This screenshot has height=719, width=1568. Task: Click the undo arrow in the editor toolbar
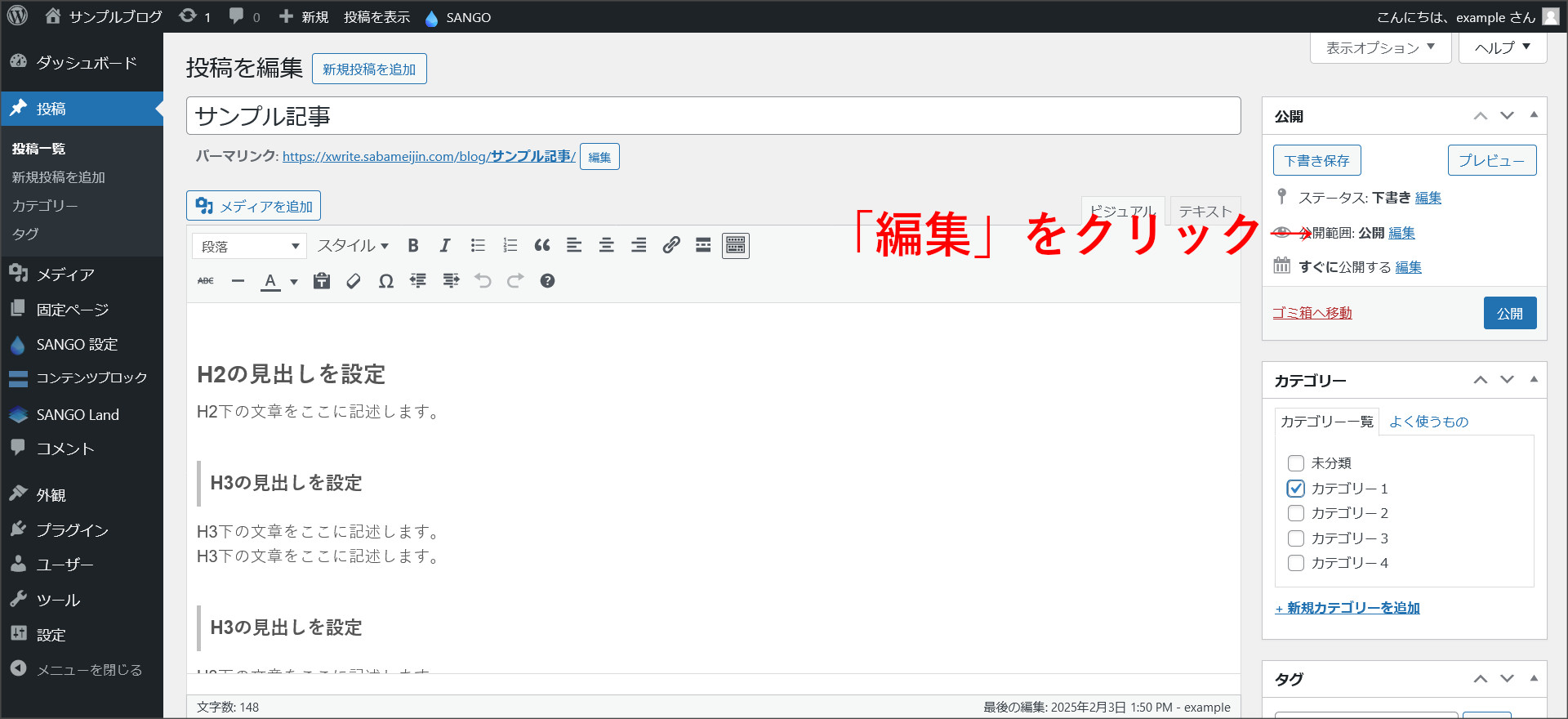click(x=483, y=281)
